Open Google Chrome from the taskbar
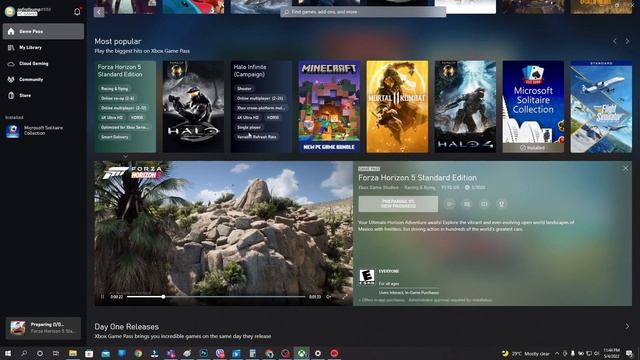The width and height of the screenshot is (640, 360). pyautogui.click(x=138, y=353)
